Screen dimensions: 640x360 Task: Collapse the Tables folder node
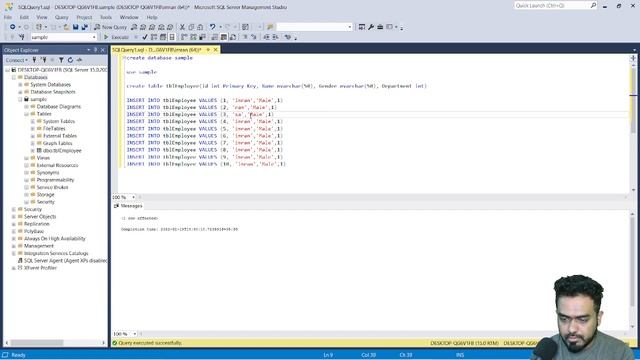tap(27, 114)
